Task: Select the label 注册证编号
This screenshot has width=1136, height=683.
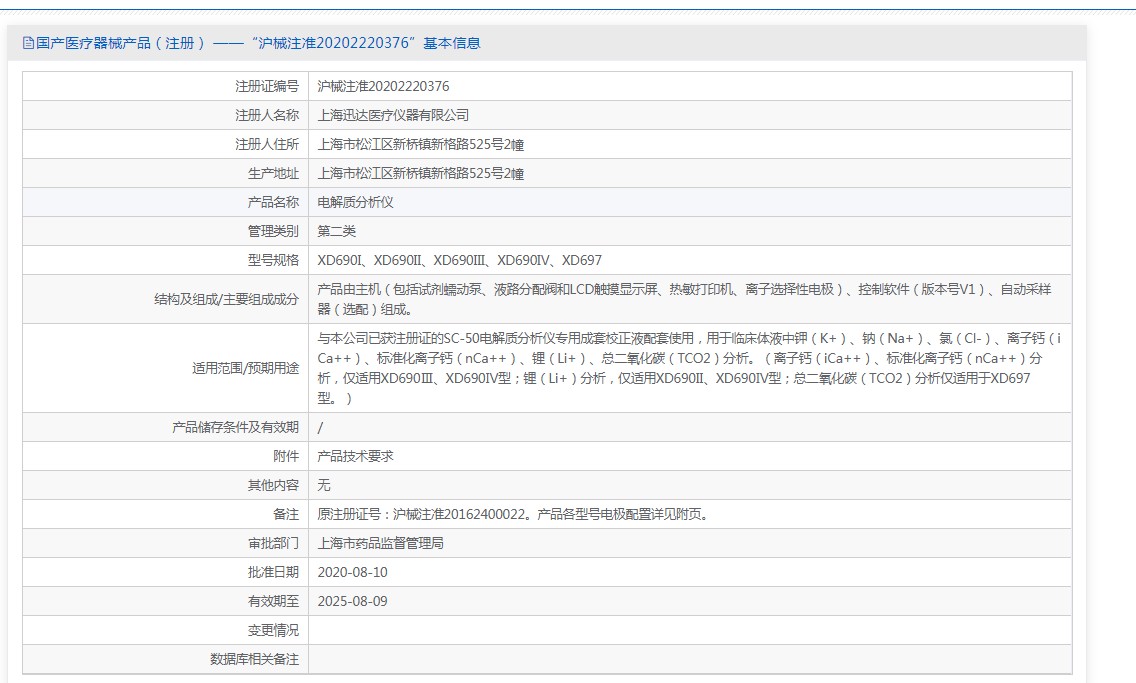Action: (267, 86)
